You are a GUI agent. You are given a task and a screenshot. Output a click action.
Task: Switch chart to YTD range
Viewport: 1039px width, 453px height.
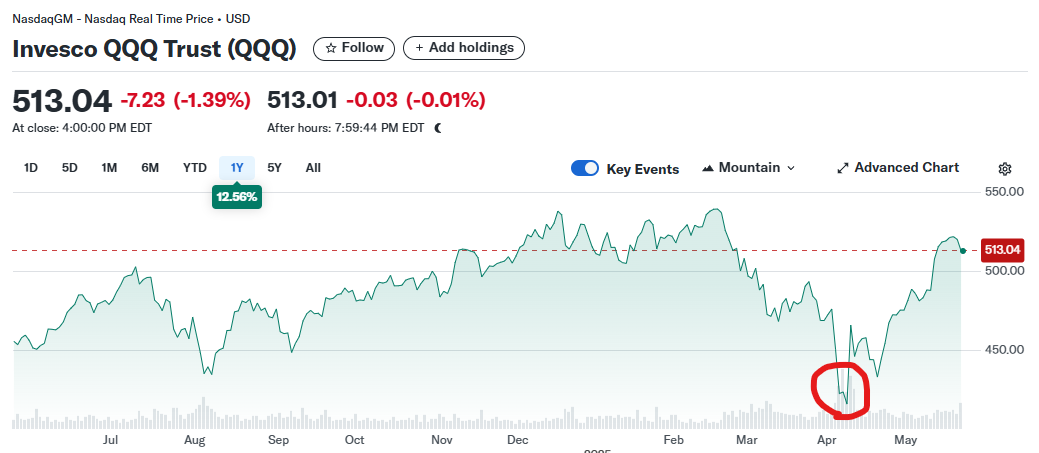(194, 168)
